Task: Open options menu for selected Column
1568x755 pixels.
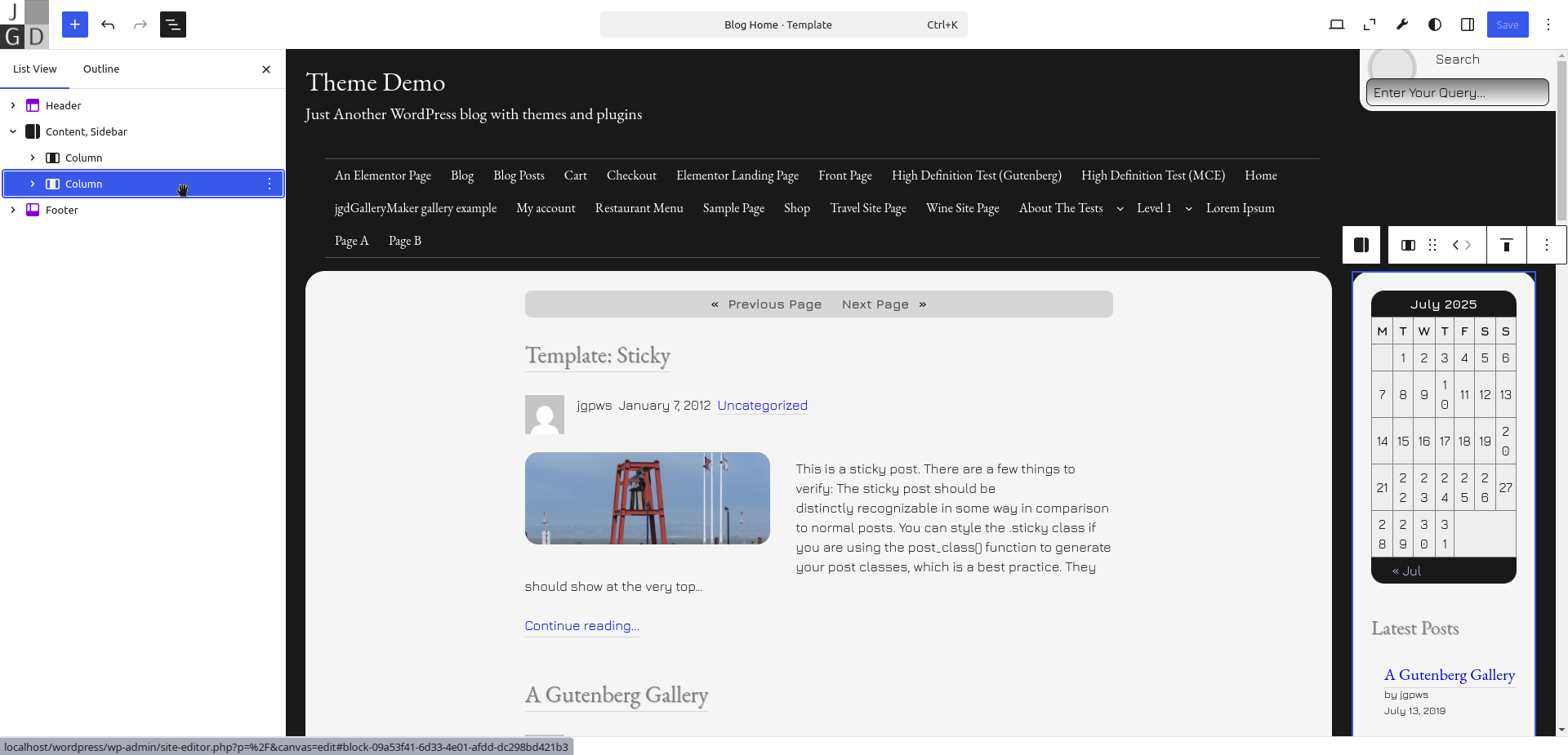Action: click(x=269, y=184)
